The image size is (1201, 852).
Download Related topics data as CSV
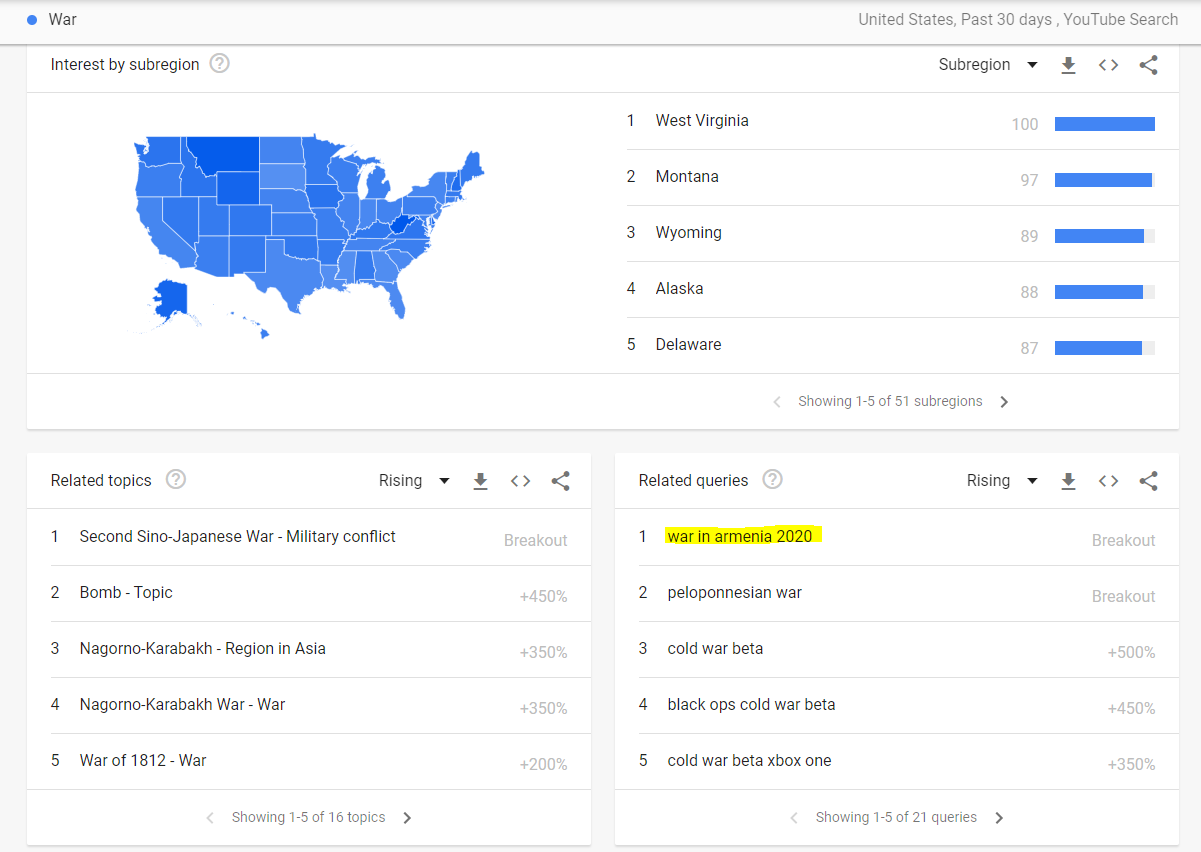point(480,481)
